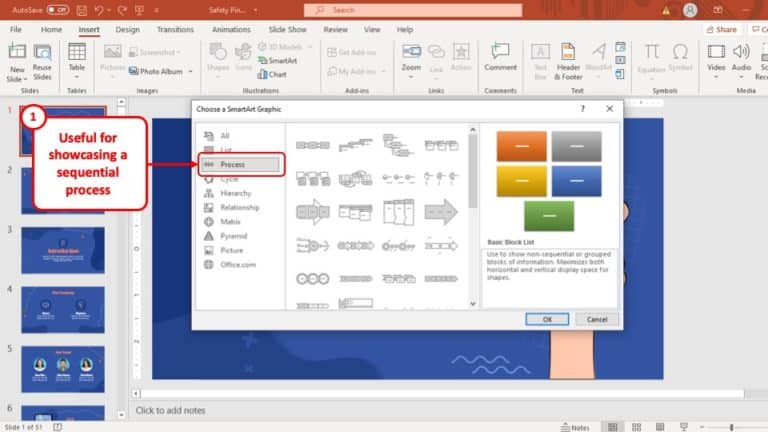Click the zoom slider in status bar
This screenshot has width=768, height=432.
coord(732,427)
